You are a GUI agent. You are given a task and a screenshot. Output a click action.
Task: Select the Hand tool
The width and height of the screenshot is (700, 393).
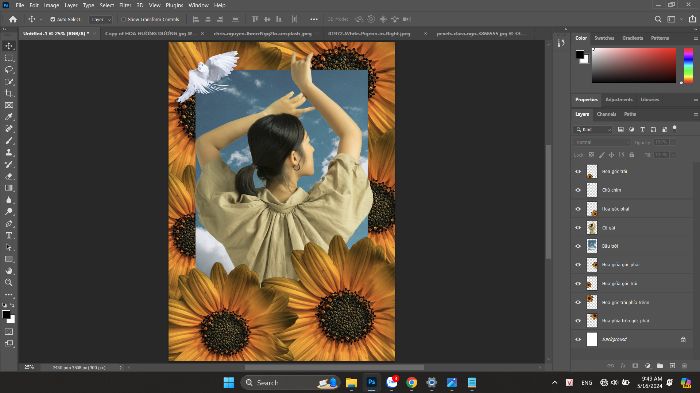tap(9, 271)
